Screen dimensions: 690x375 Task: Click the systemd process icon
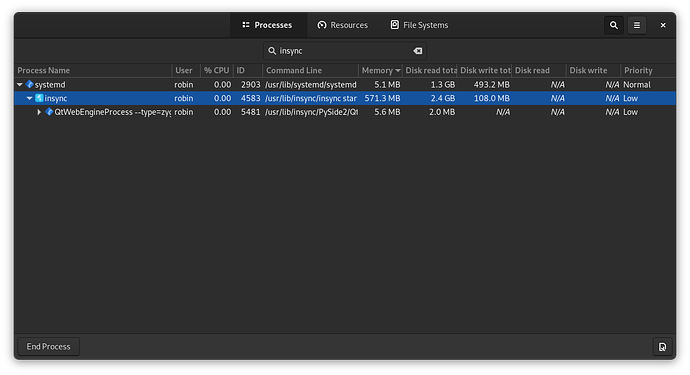29,84
